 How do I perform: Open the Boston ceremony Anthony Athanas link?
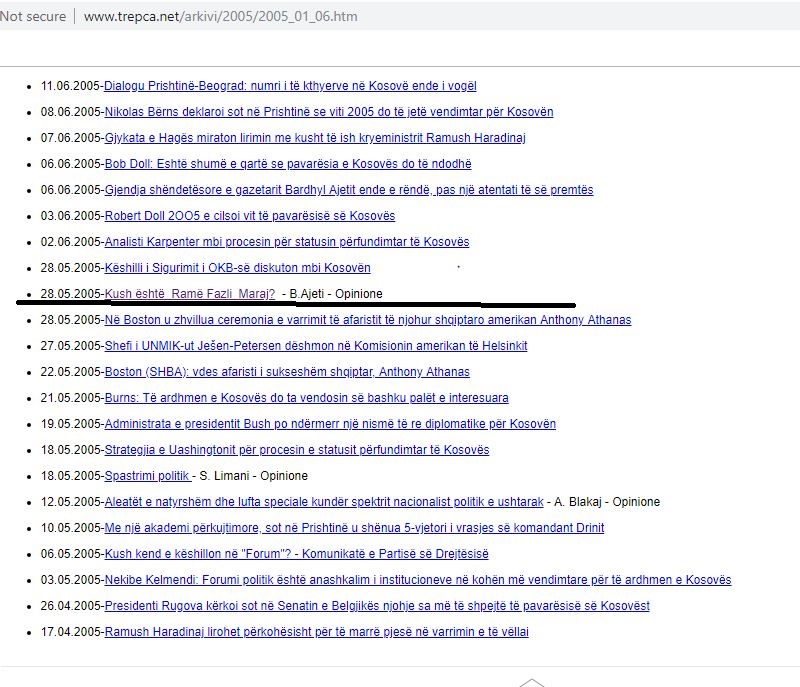(367, 320)
